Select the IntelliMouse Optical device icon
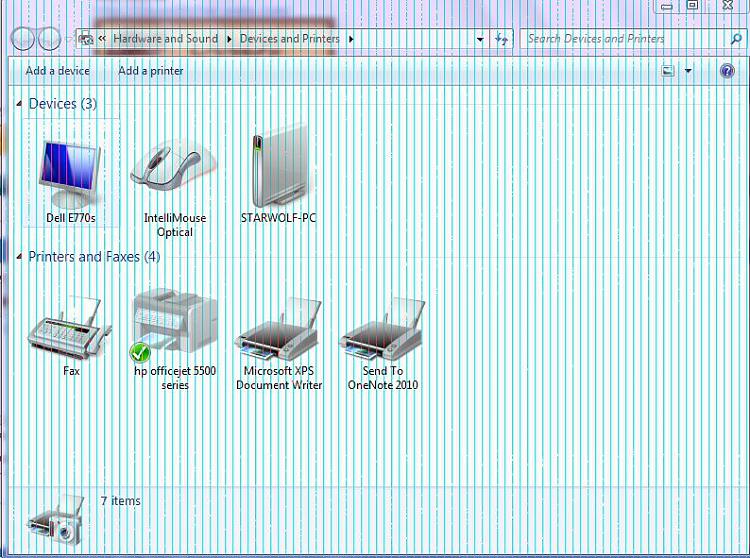The height and width of the screenshot is (558, 750). pos(174,166)
